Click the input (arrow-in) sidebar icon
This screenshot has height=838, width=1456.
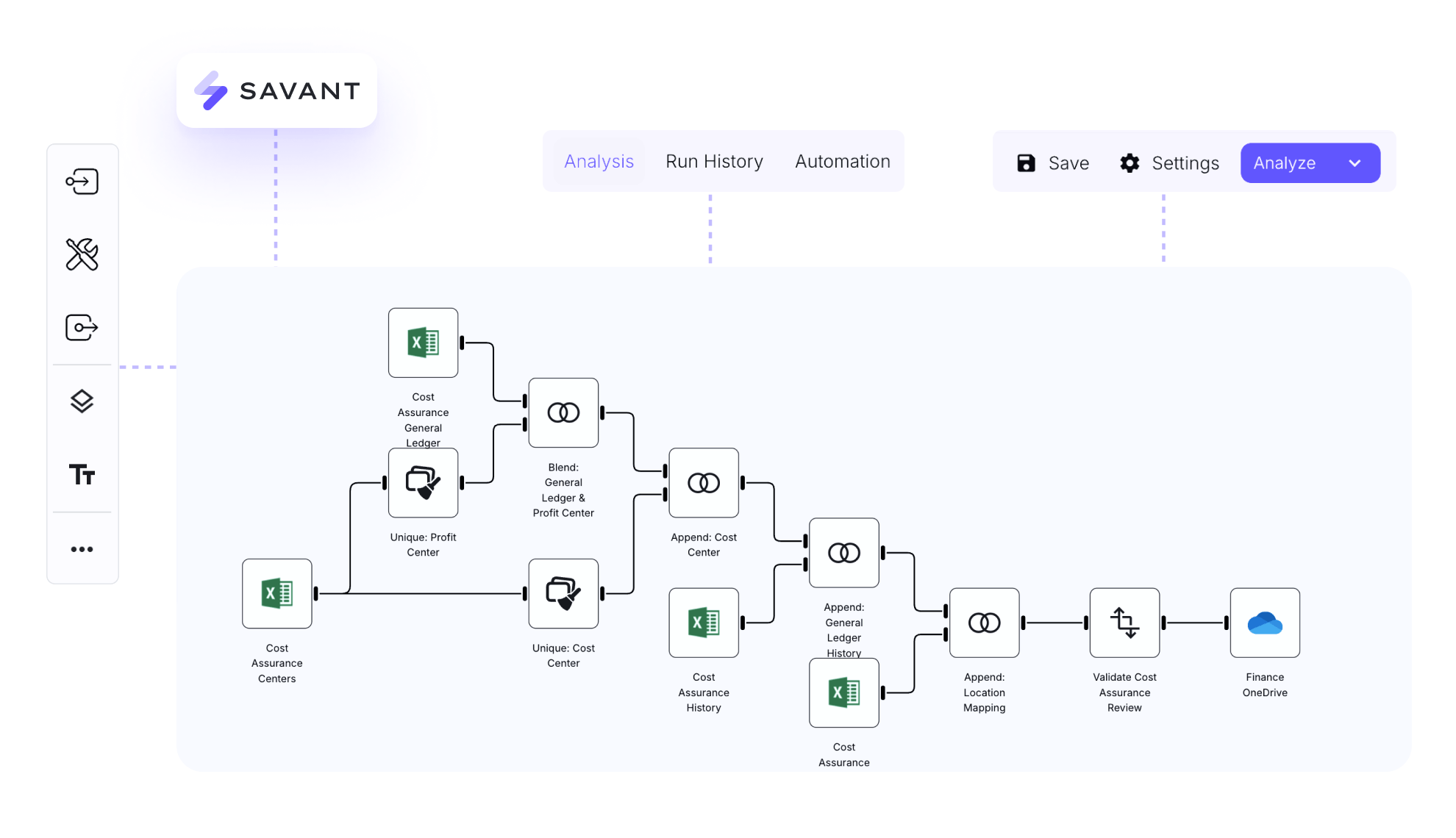pyautogui.click(x=82, y=182)
